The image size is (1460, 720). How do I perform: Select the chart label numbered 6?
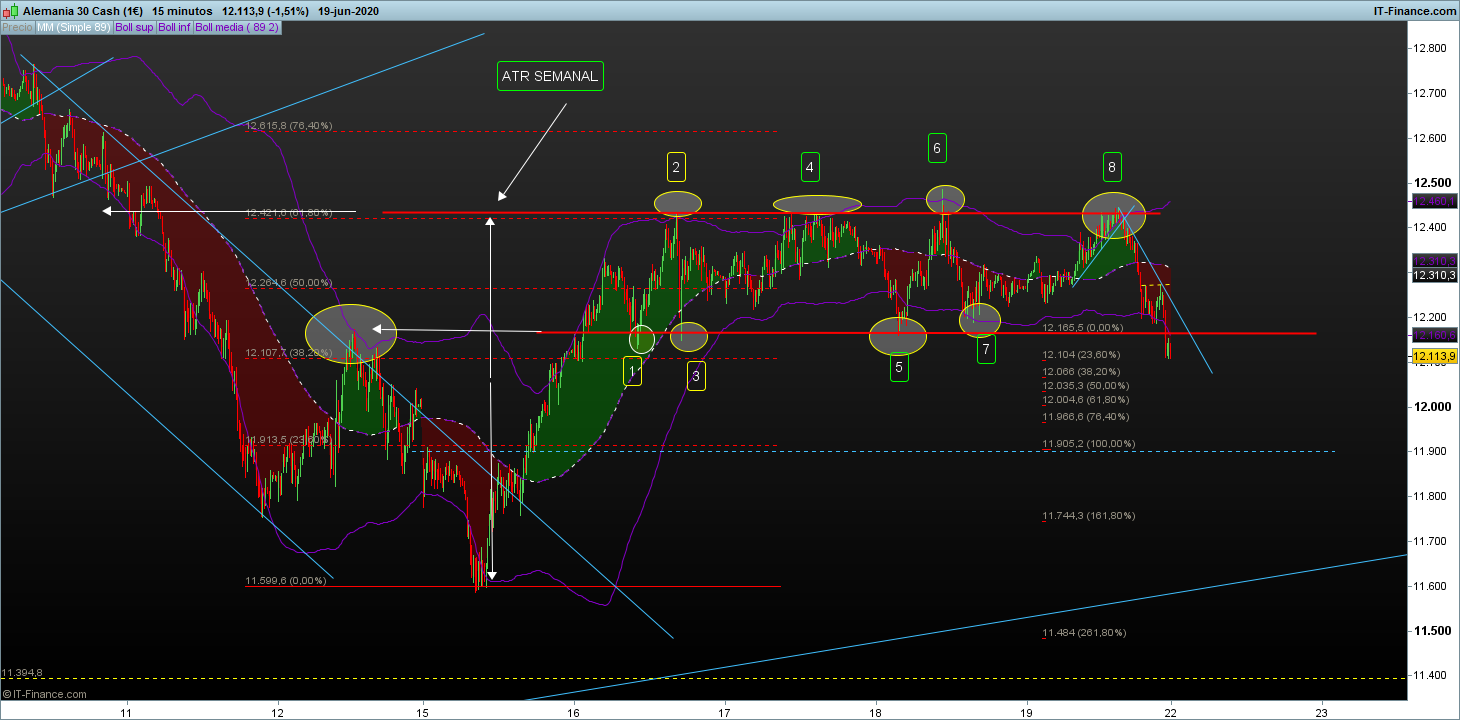coord(937,148)
